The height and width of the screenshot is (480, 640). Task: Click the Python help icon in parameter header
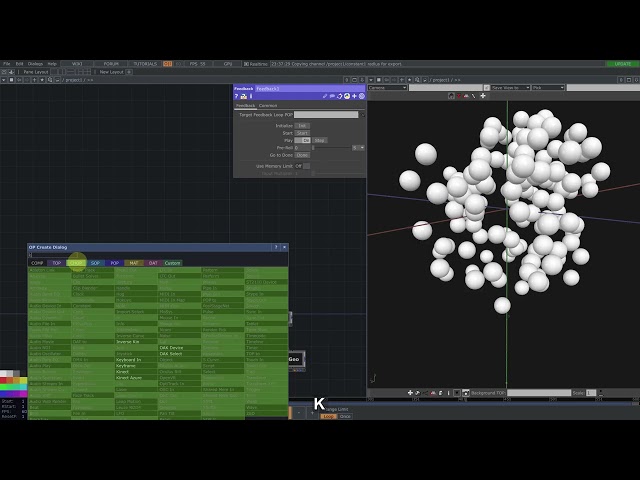(244, 96)
